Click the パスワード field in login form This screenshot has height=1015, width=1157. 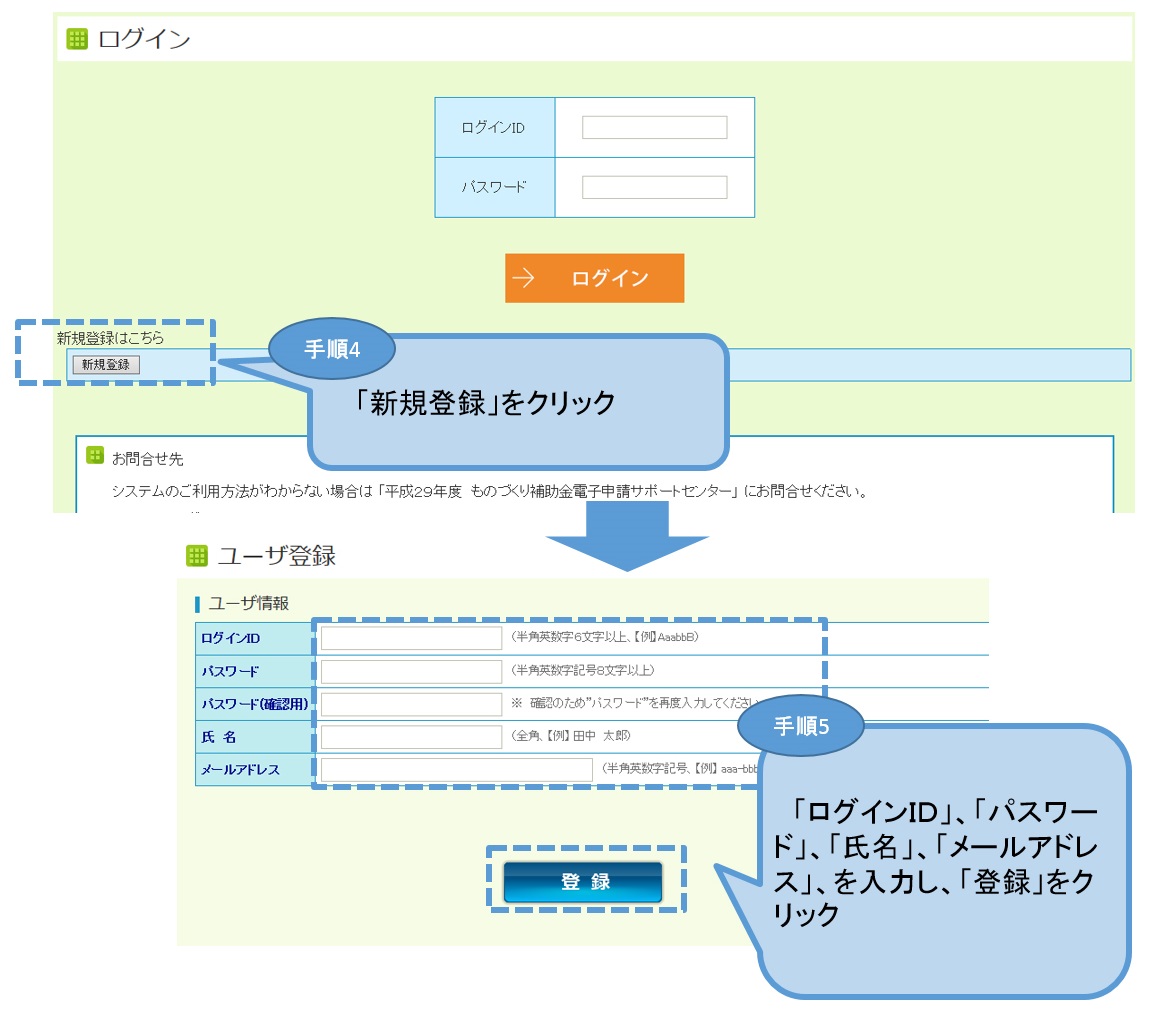click(654, 187)
